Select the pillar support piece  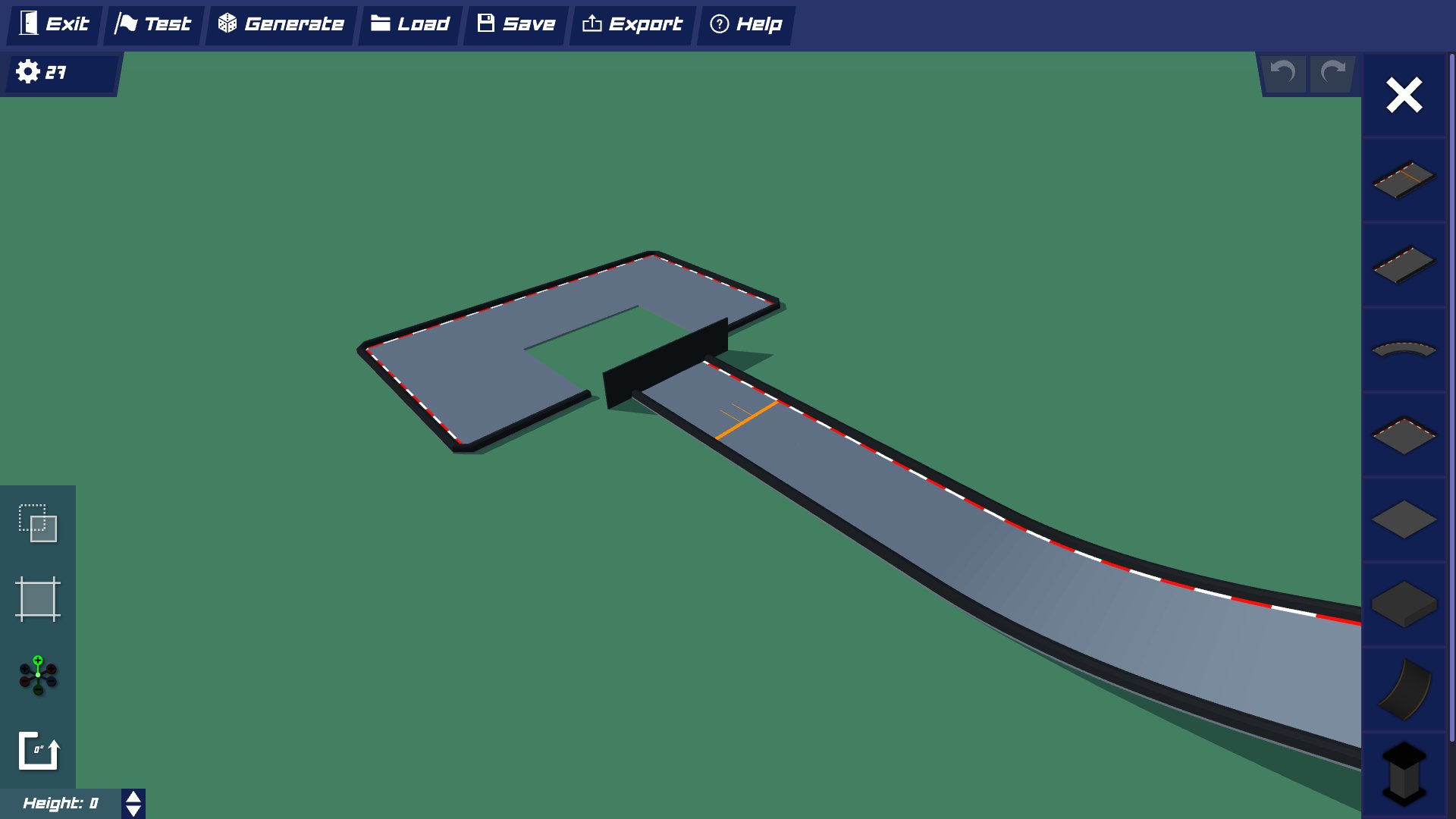pos(1404,773)
